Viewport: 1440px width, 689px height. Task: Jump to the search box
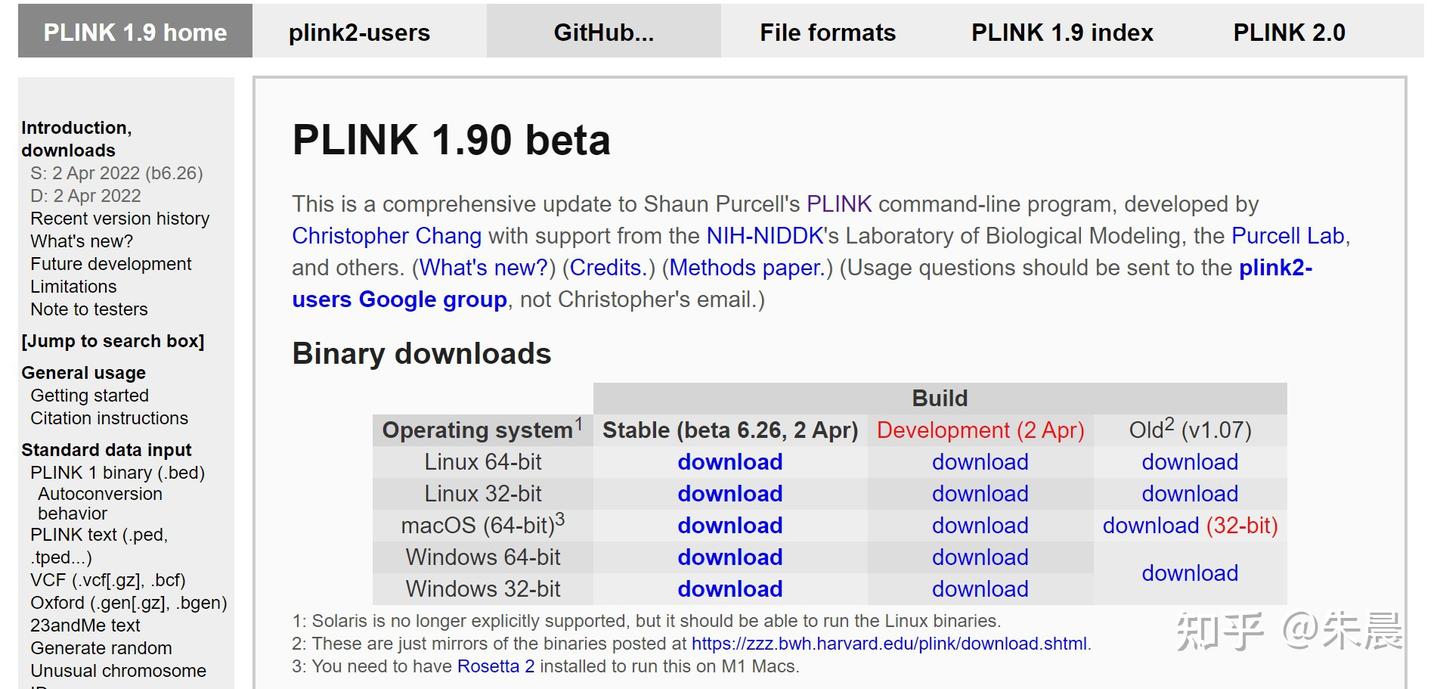coord(112,341)
